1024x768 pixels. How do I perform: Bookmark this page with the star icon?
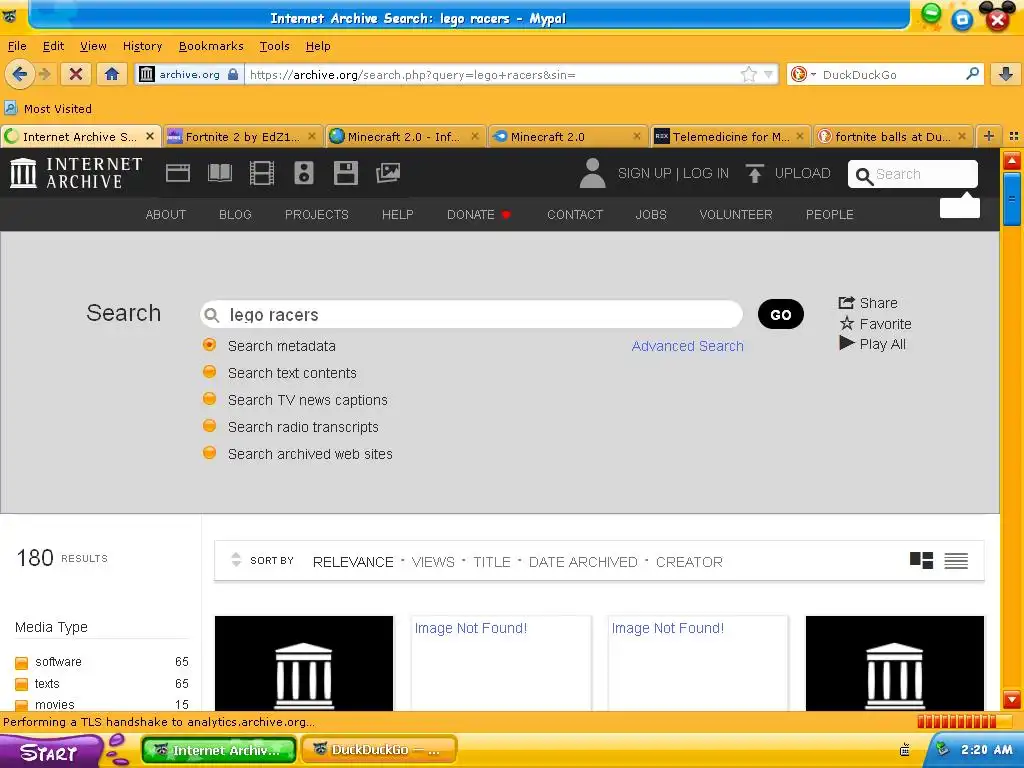click(748, 74)
